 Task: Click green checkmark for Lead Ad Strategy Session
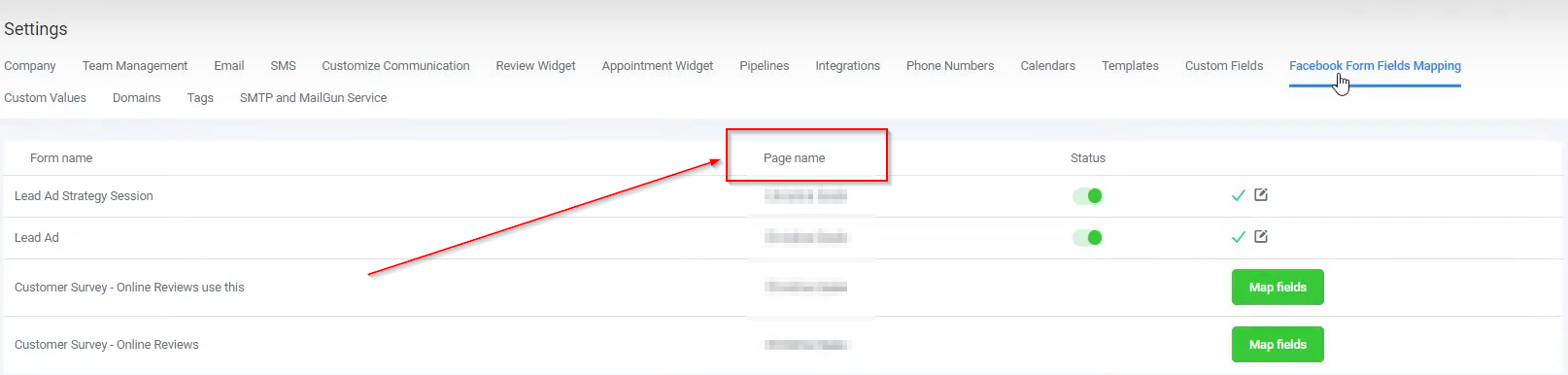click(x=1238, y=196)
